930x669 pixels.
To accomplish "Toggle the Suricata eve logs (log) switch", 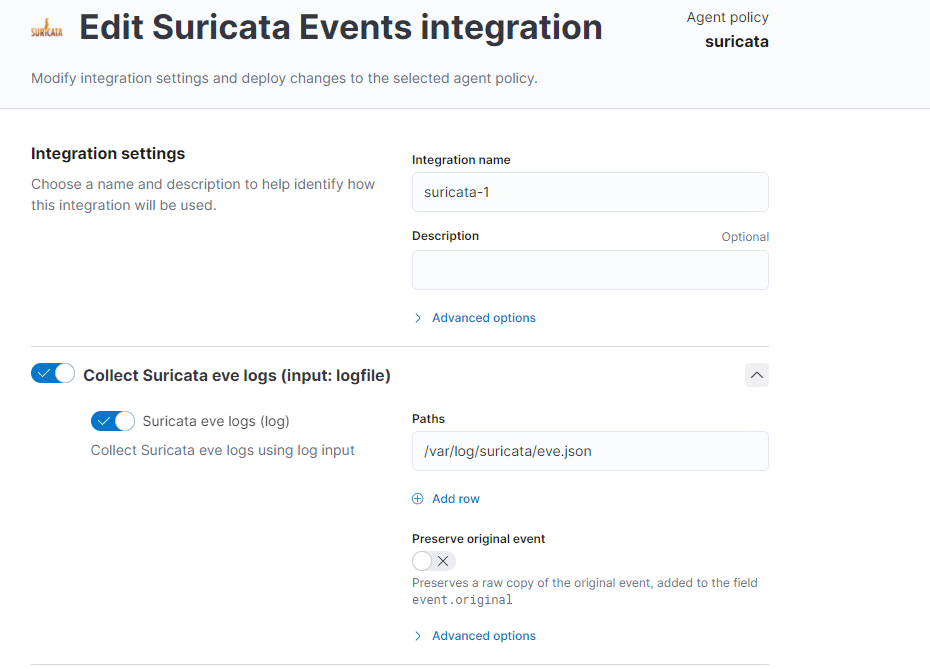I will click(x=112, y=421).
